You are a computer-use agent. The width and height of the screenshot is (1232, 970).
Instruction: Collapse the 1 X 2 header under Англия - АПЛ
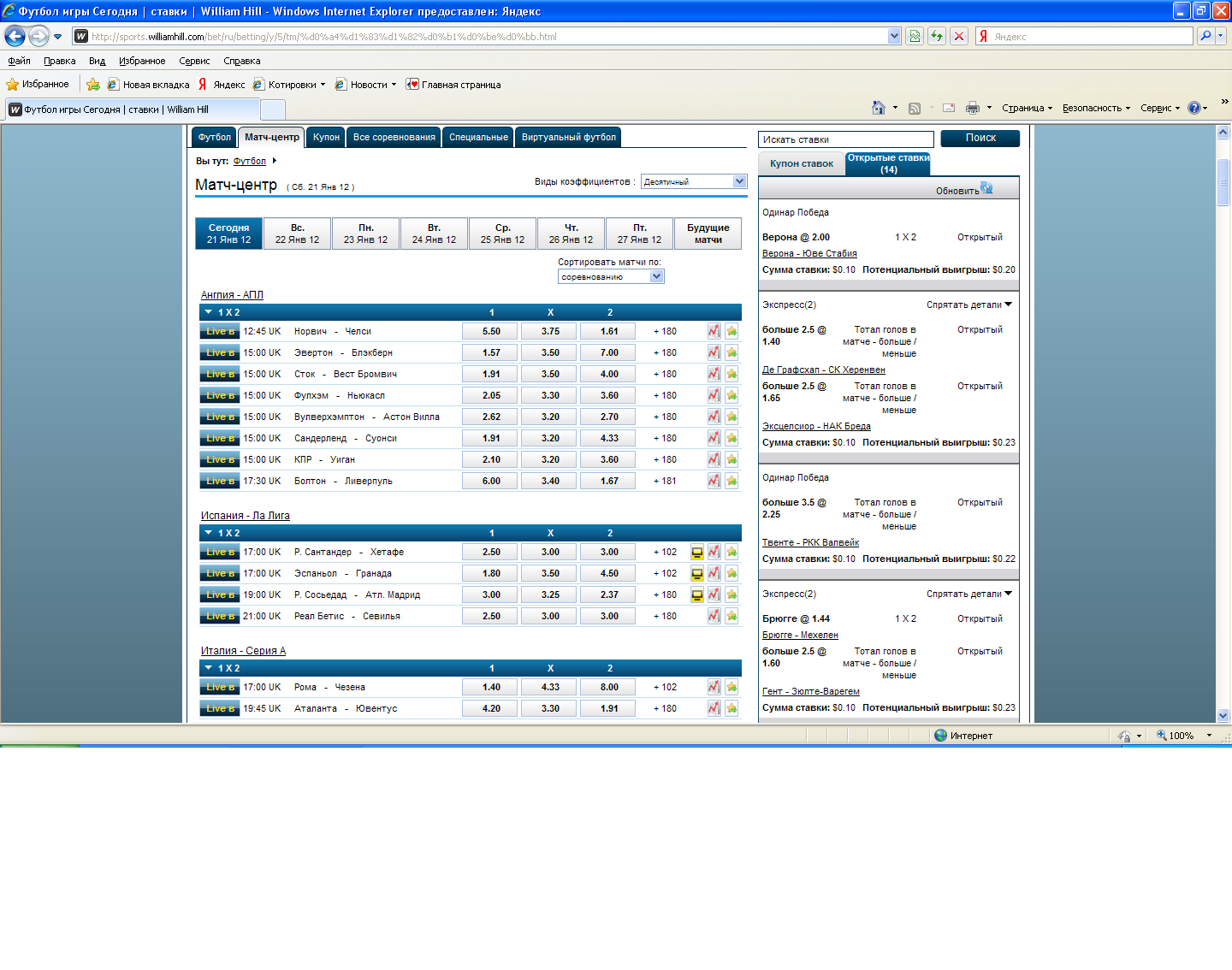click(208, 312)
